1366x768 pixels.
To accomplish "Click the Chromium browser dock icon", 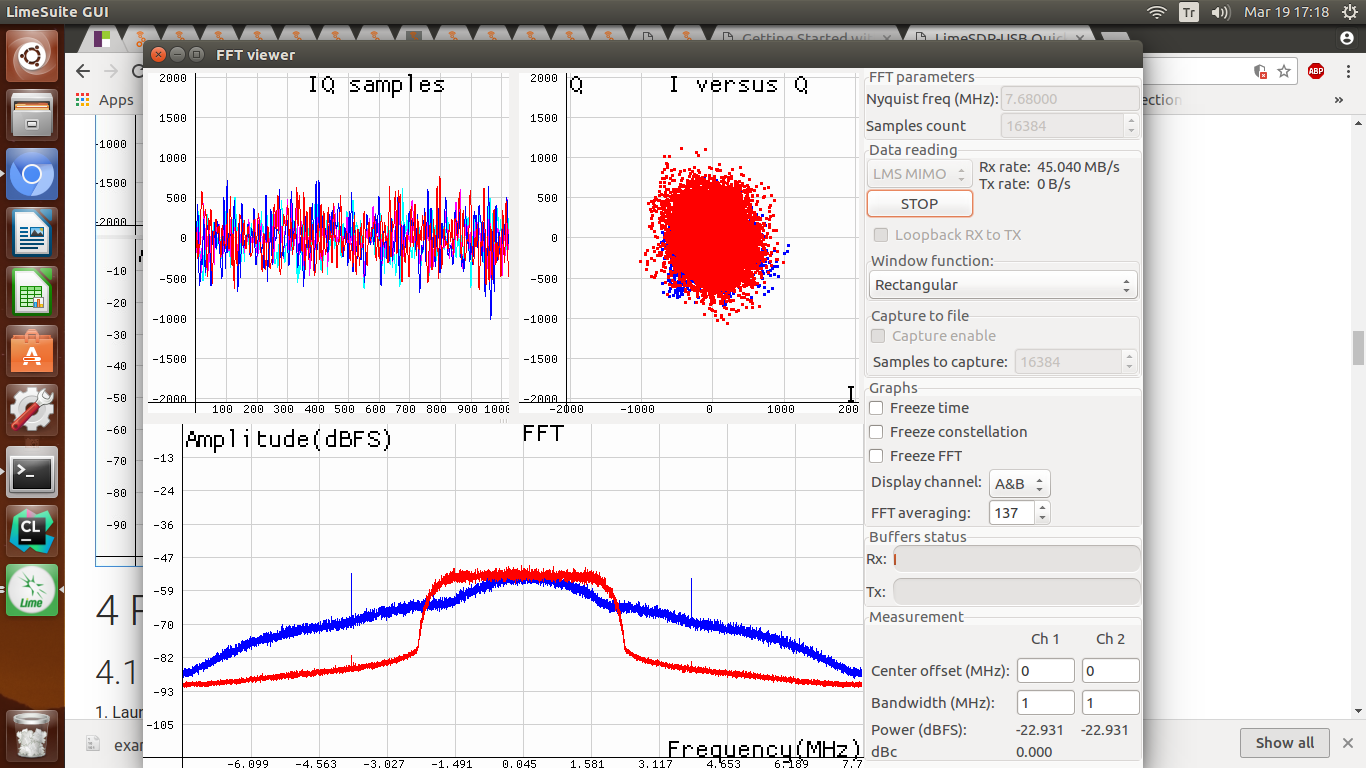I will [x=32, y=177].
